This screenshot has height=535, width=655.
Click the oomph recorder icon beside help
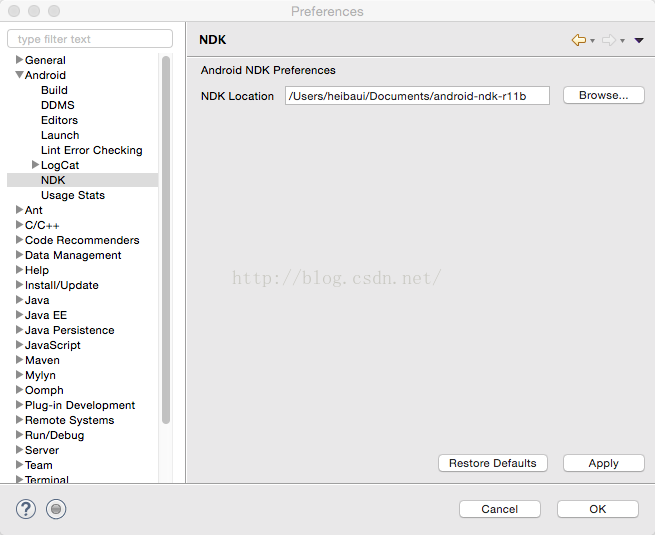tap(56, 509)
